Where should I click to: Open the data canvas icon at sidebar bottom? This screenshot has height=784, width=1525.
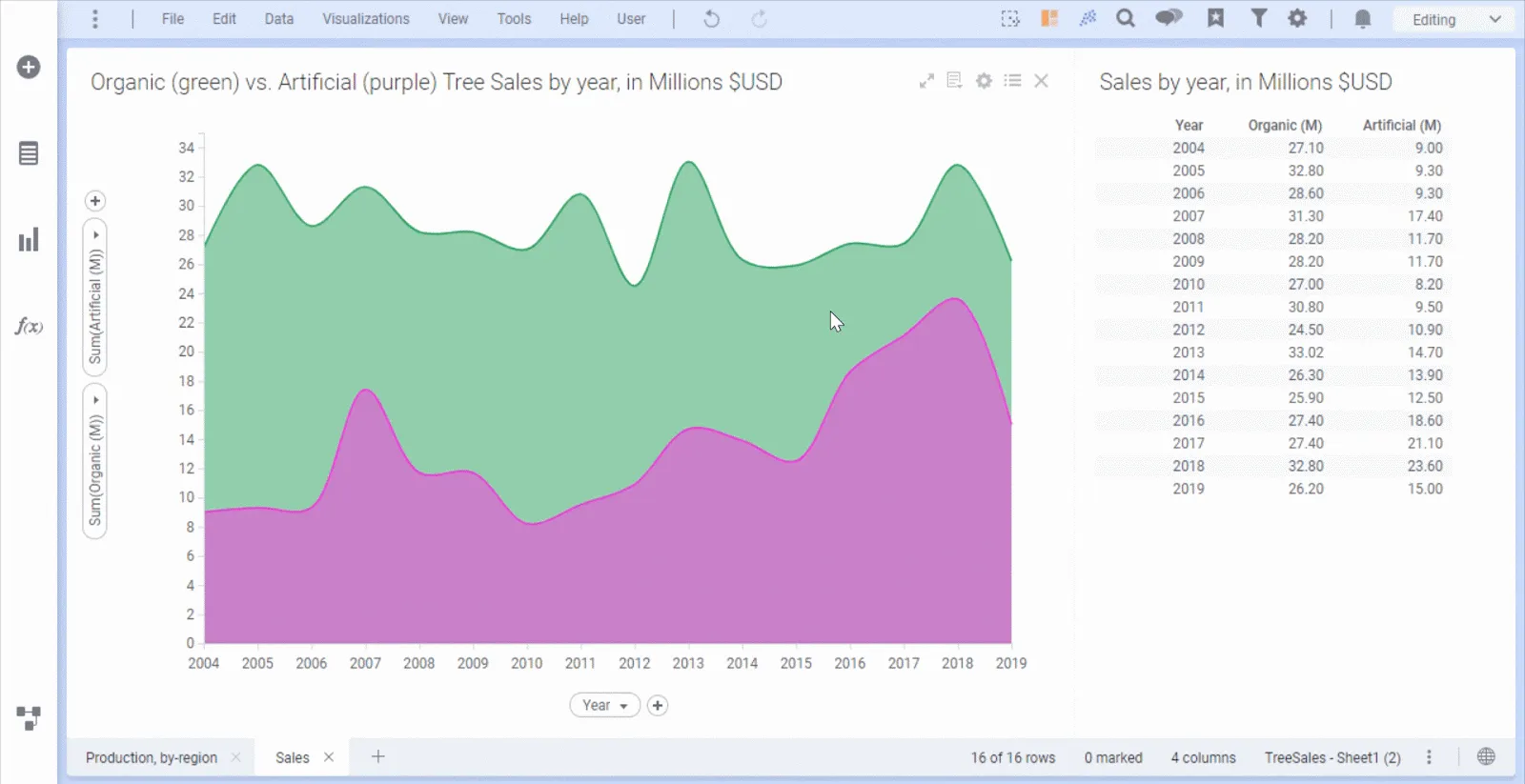tap(29, 718)
